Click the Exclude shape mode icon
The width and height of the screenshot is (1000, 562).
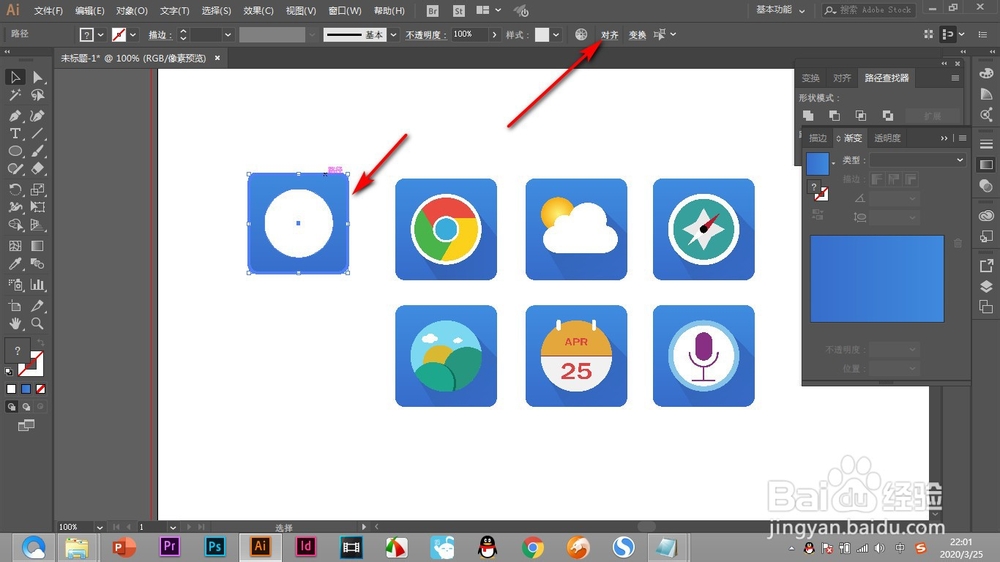click(887, 115)
